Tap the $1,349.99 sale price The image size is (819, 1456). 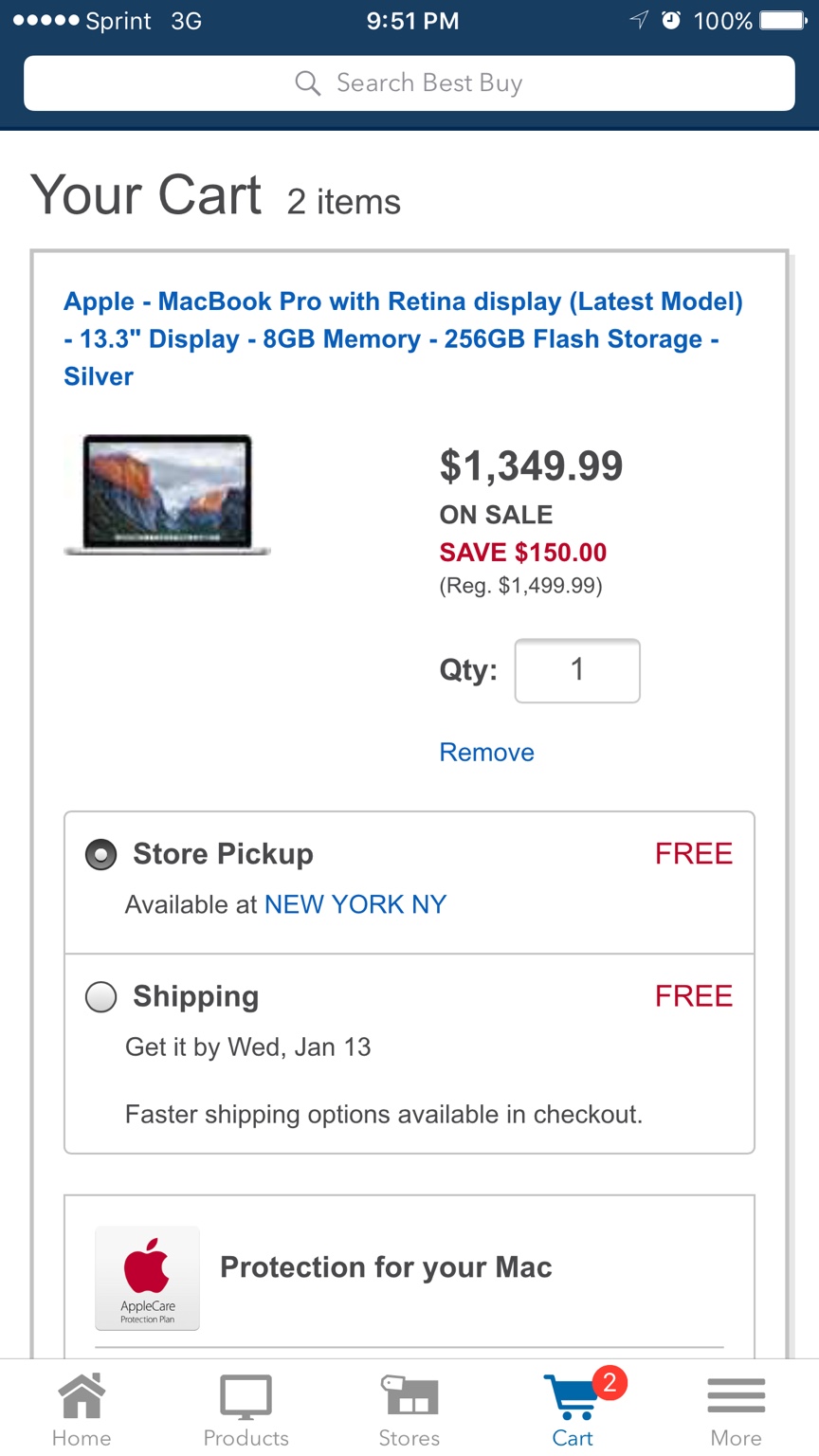[531, 465]
